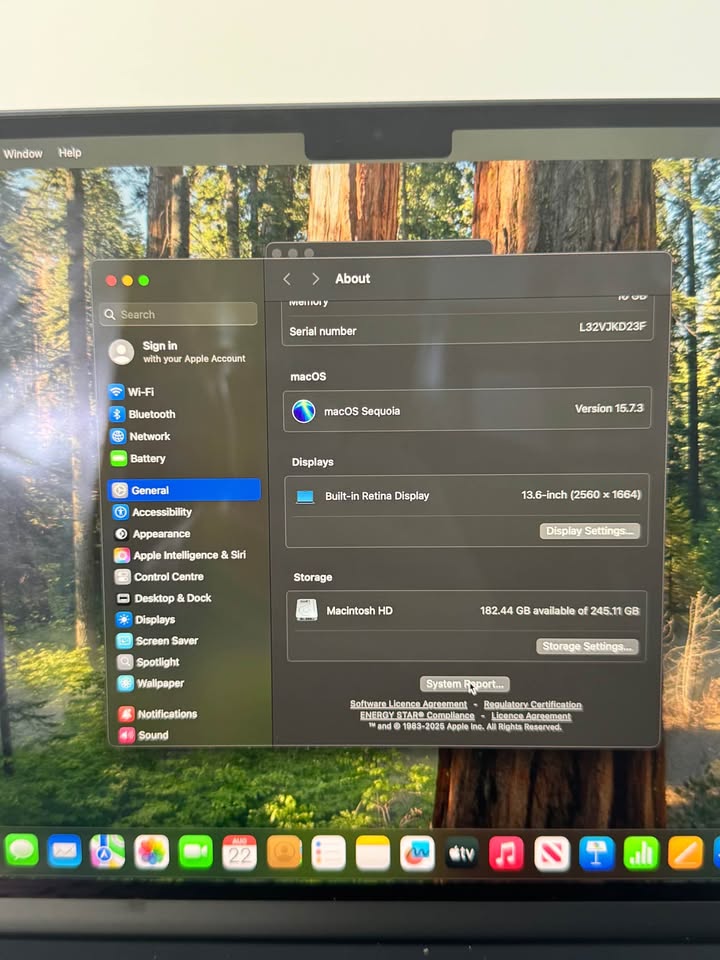Select serial number L32VJKD23F
Image resolution: width=720 pixels, height=960 pixels.
pos(612,326)
